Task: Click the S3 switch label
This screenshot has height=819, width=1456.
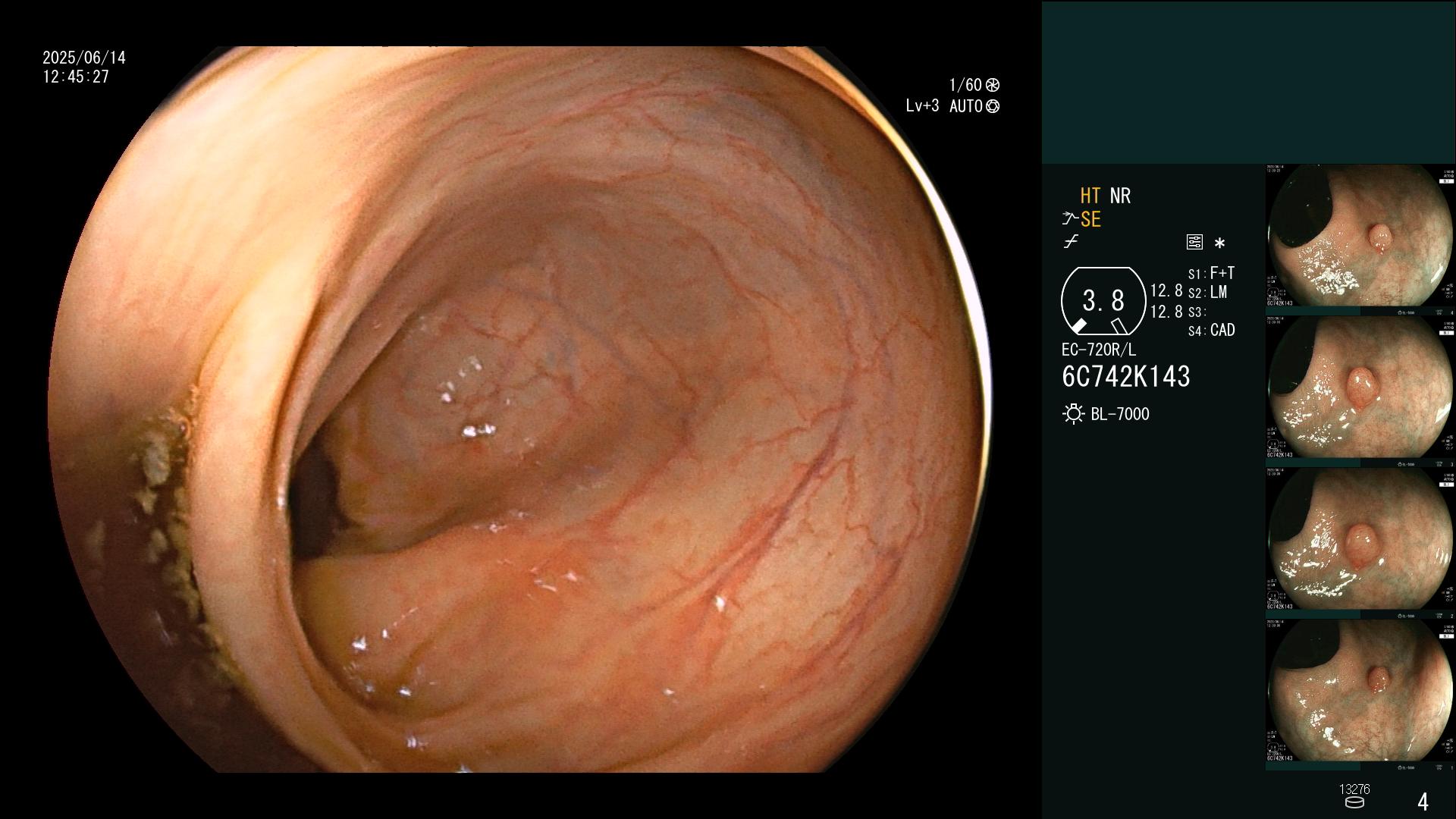Action: 1197,312
